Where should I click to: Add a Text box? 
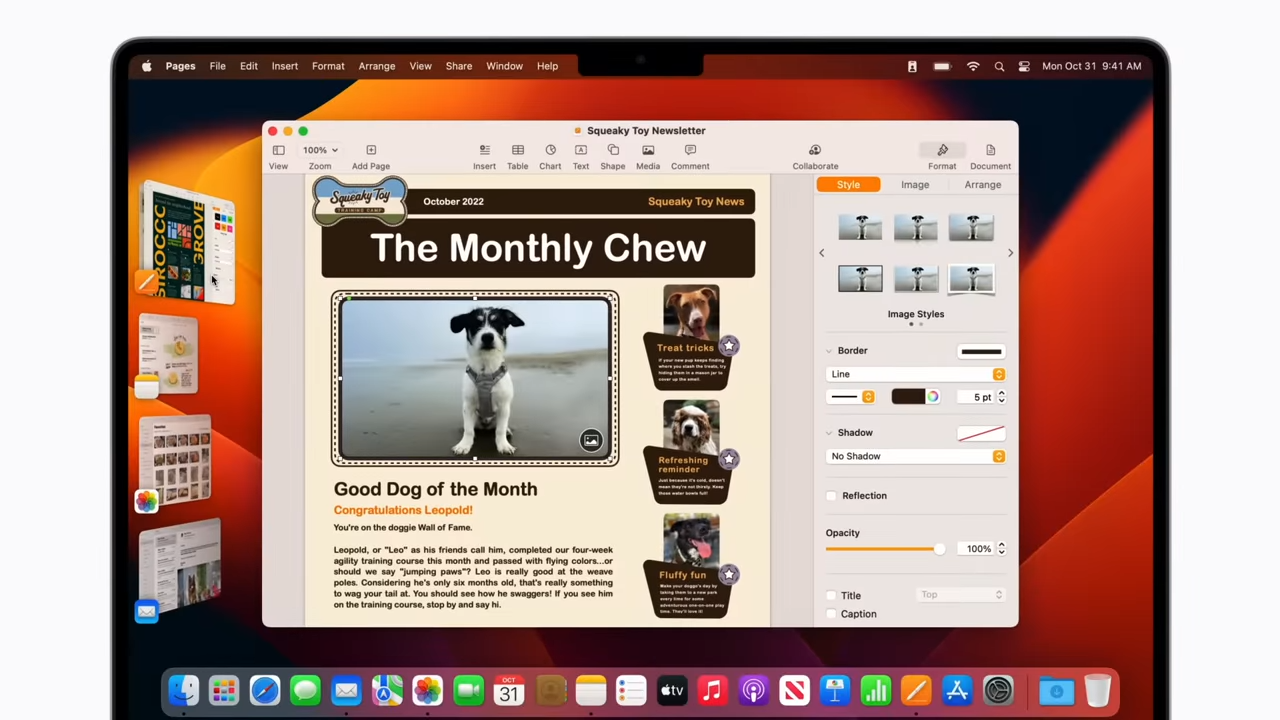581,155
